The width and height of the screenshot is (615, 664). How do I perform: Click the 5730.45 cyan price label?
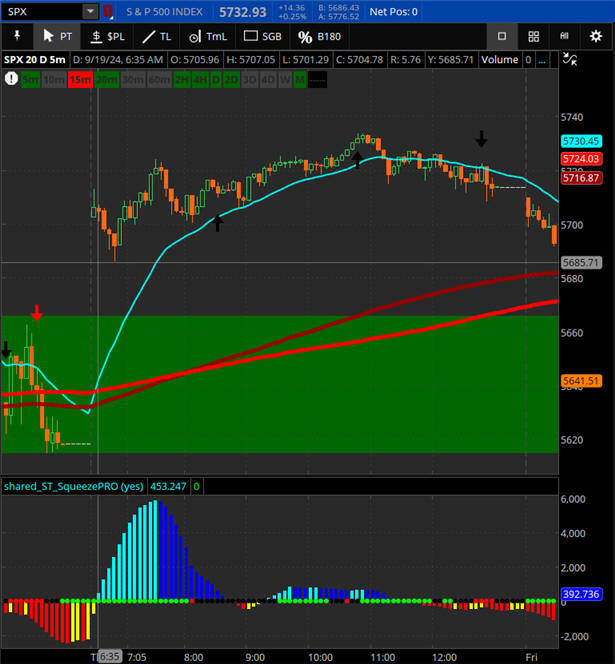click(580, 142)
